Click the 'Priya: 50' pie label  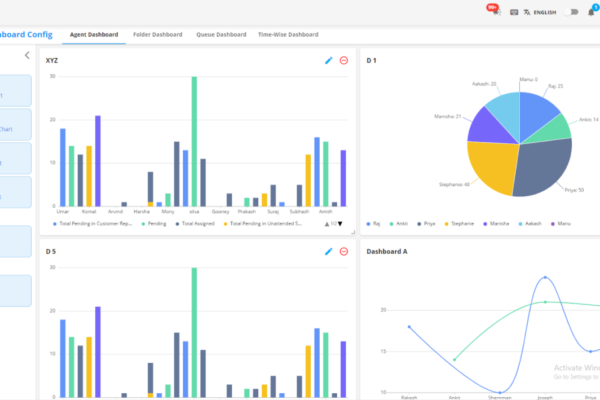574,190
